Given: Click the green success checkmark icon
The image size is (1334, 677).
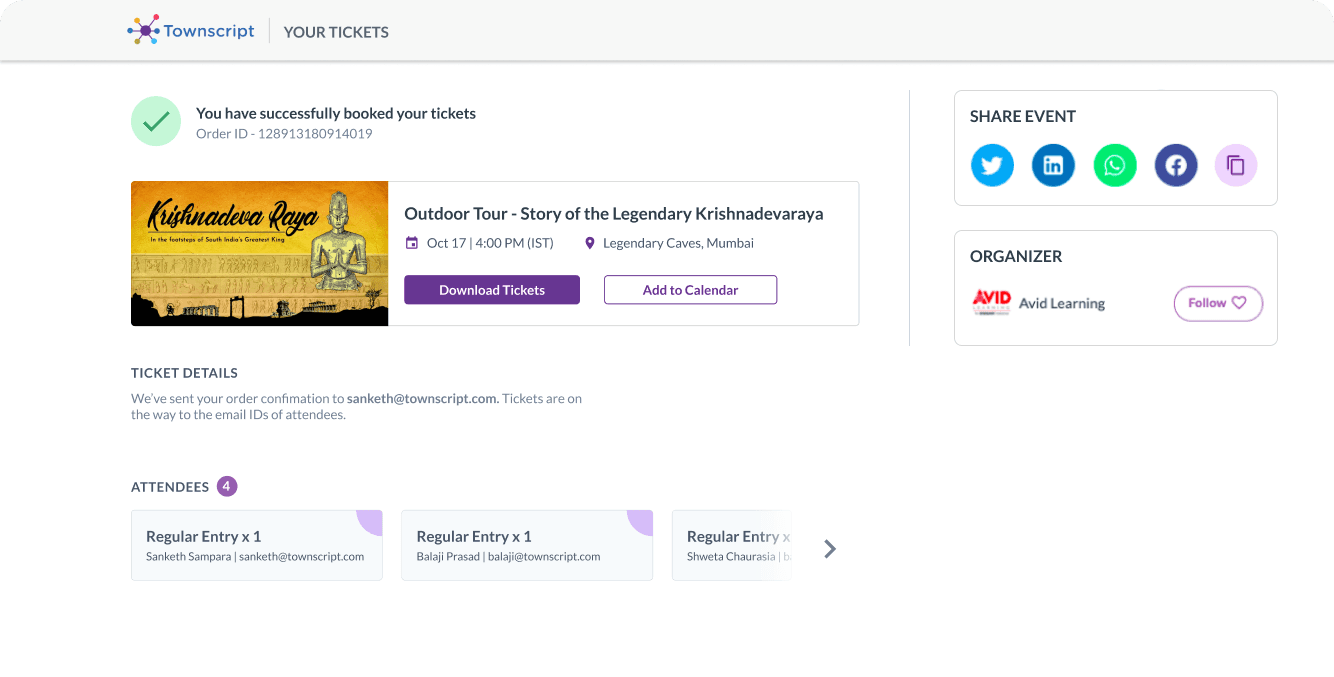Looking at the screenshot, I should pos(156,122).
